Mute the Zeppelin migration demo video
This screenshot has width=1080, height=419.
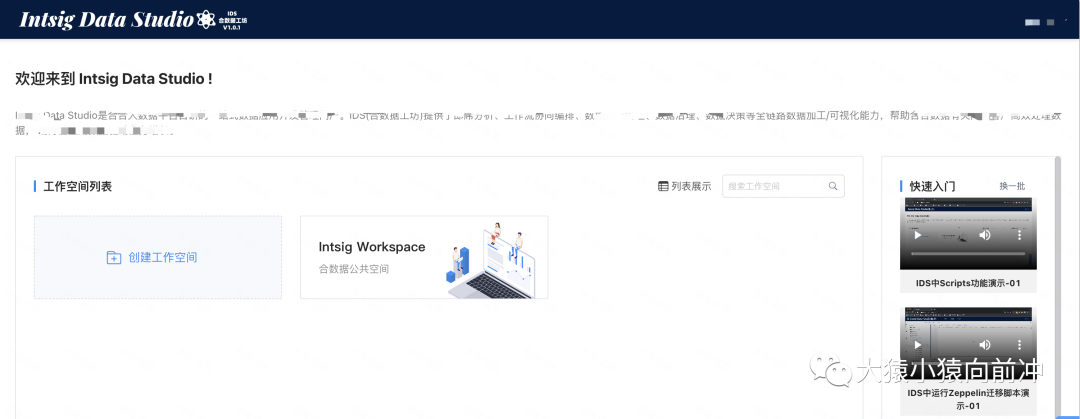(x=985, y=345)
